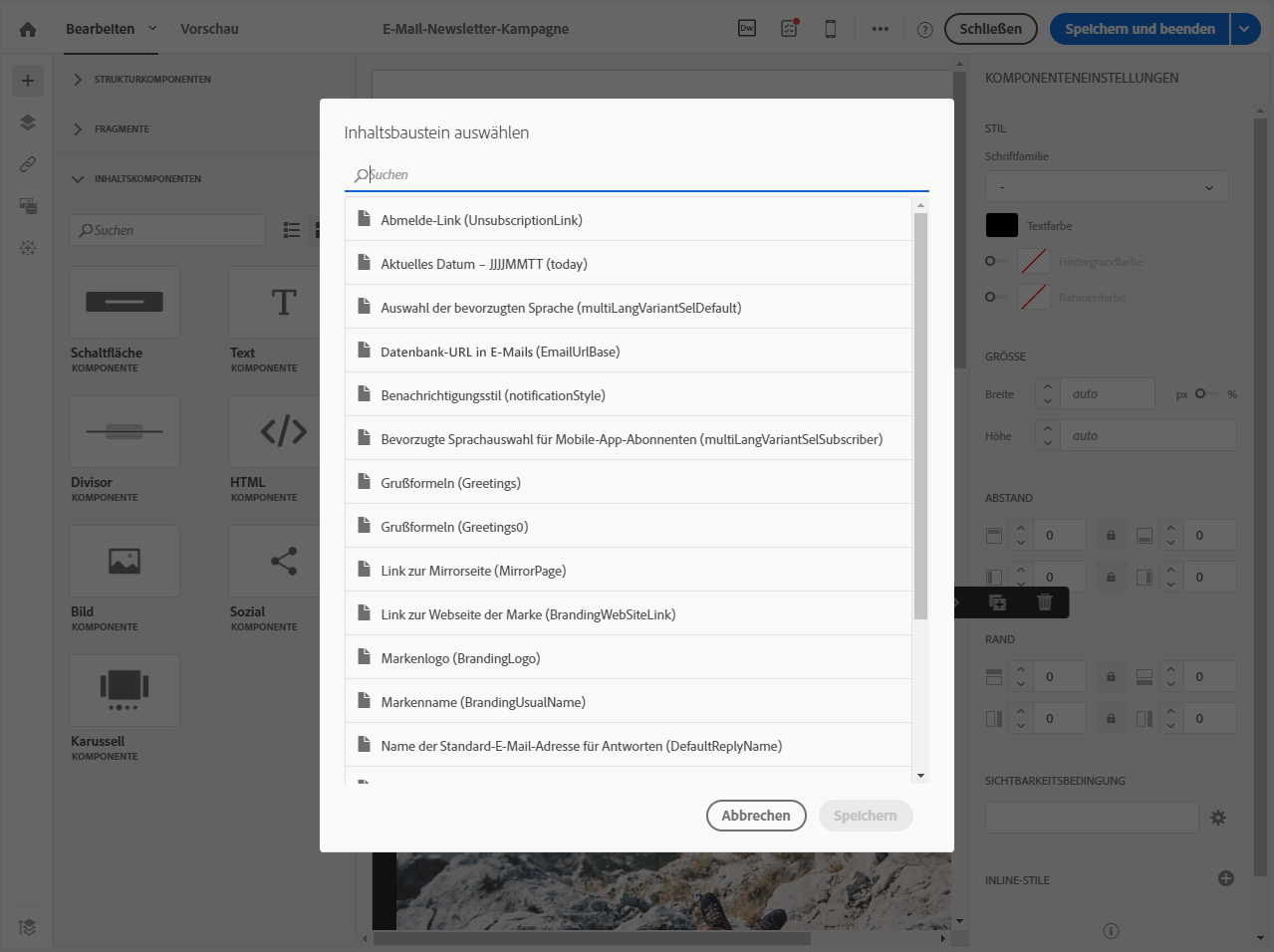Image resolution: width=1274 pixels, height=952 pixels.
Task: Focus the dialog Suchen search field
Action: tap(637, 174)
